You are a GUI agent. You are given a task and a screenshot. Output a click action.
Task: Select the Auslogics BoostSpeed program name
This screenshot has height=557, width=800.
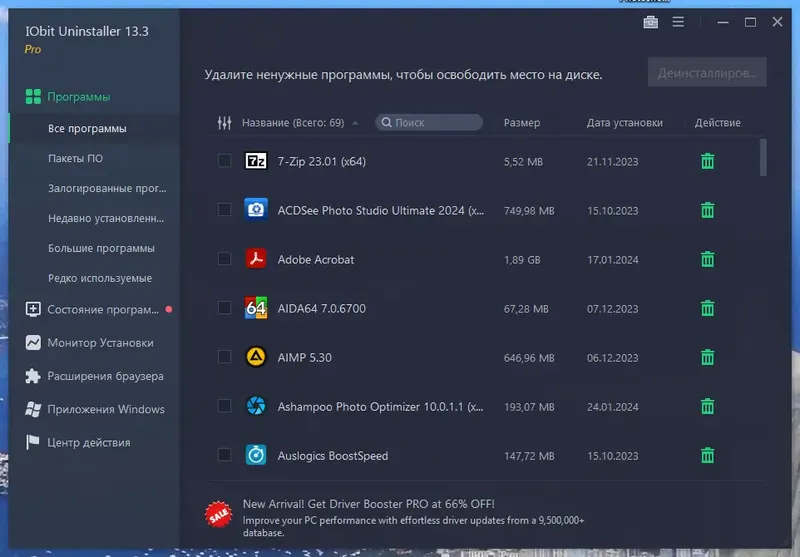click(x=333, y=456)
